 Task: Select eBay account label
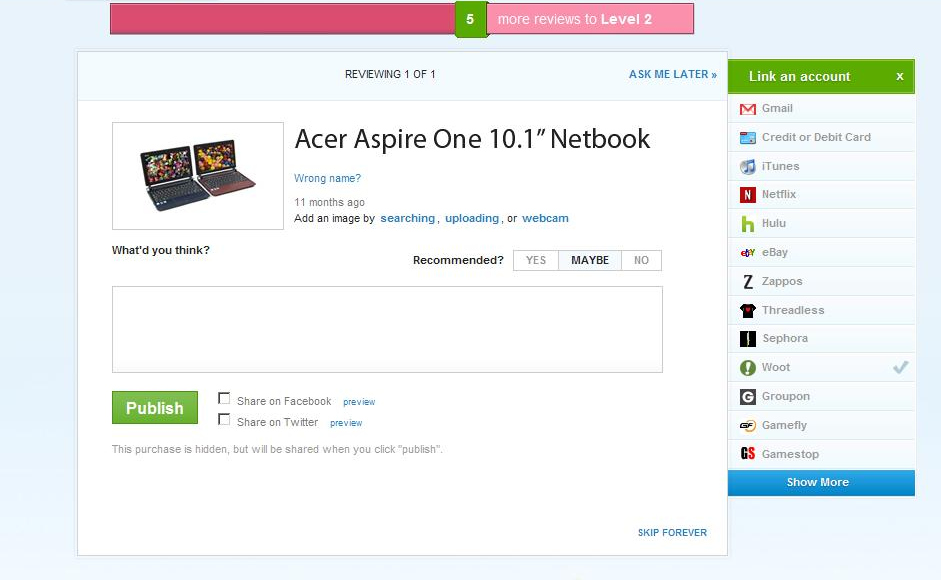coord(774,253)
